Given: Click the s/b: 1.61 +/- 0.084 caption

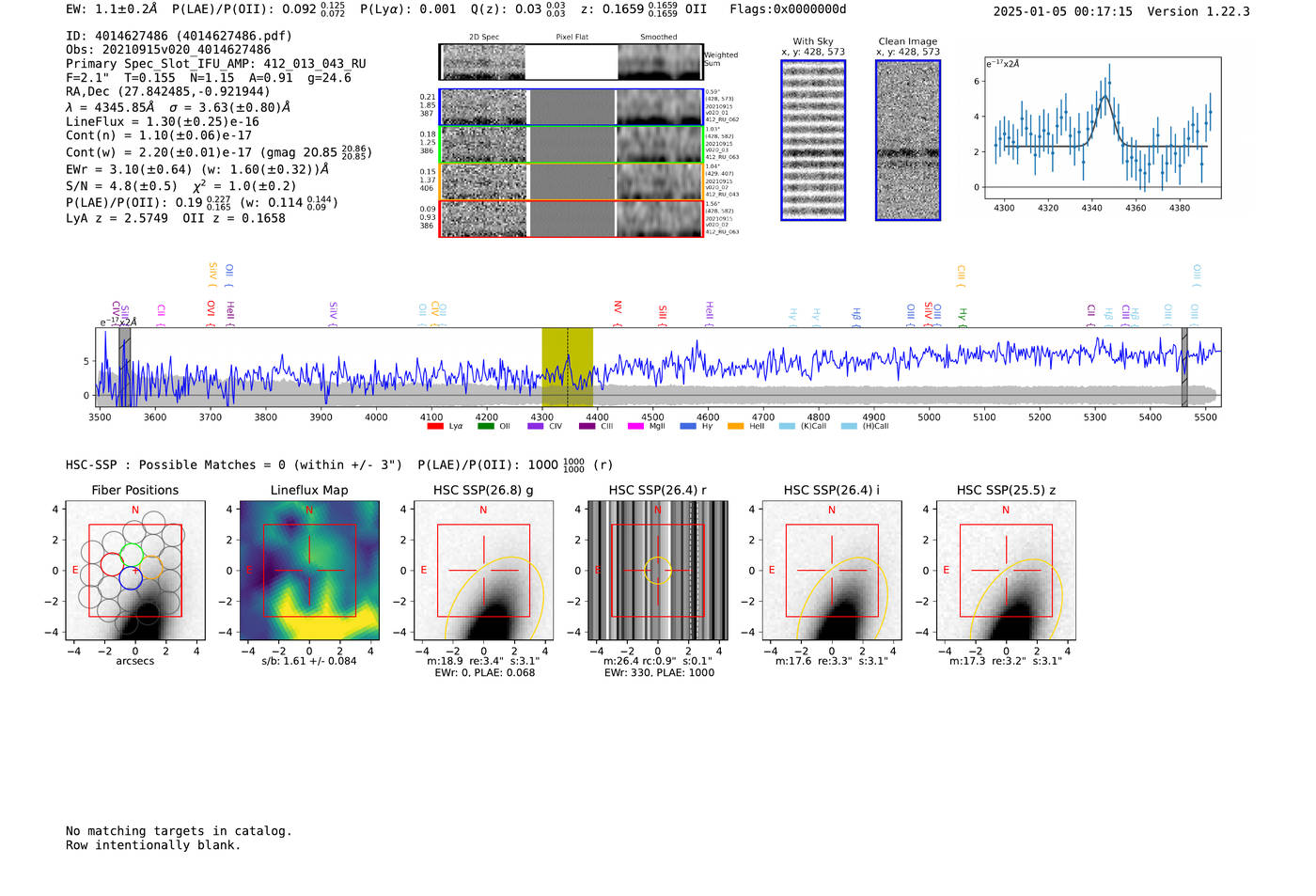Looking at the screenshot, I should pyautogui.click(x=309, y=661).
